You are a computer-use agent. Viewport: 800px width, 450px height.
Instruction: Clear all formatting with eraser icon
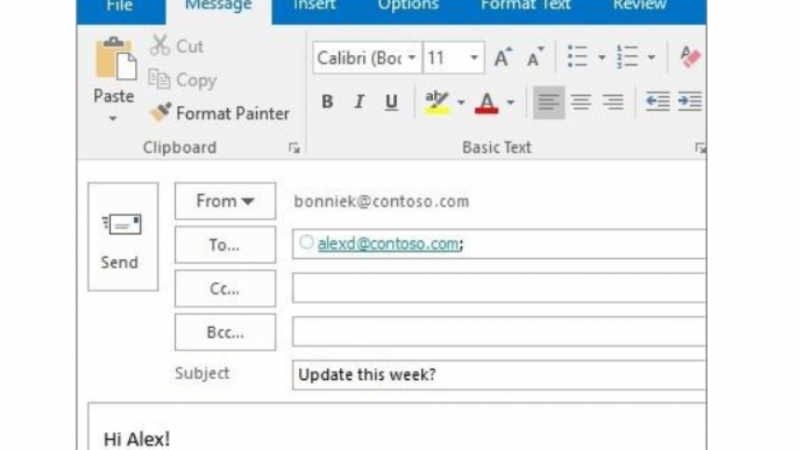tap(690, 58)
